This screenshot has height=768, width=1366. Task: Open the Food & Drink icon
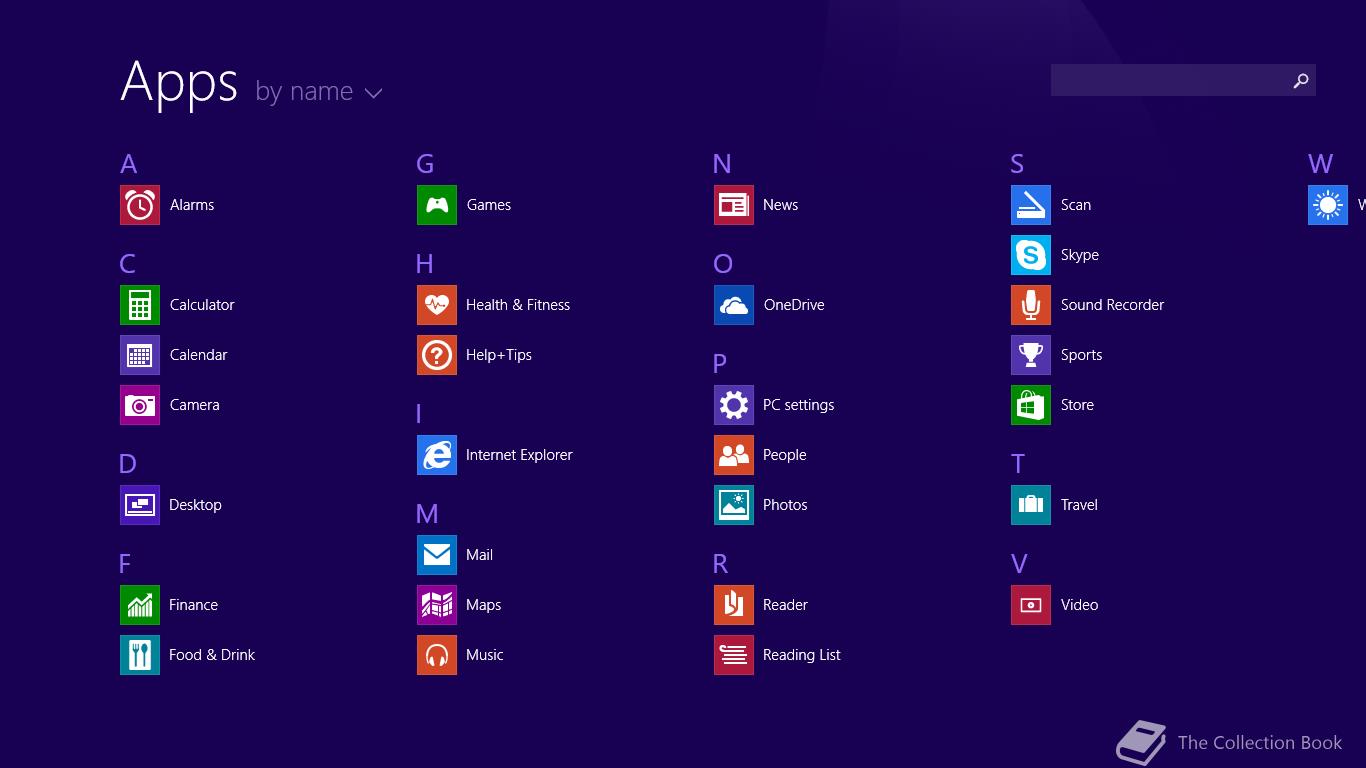click(140, 655)
